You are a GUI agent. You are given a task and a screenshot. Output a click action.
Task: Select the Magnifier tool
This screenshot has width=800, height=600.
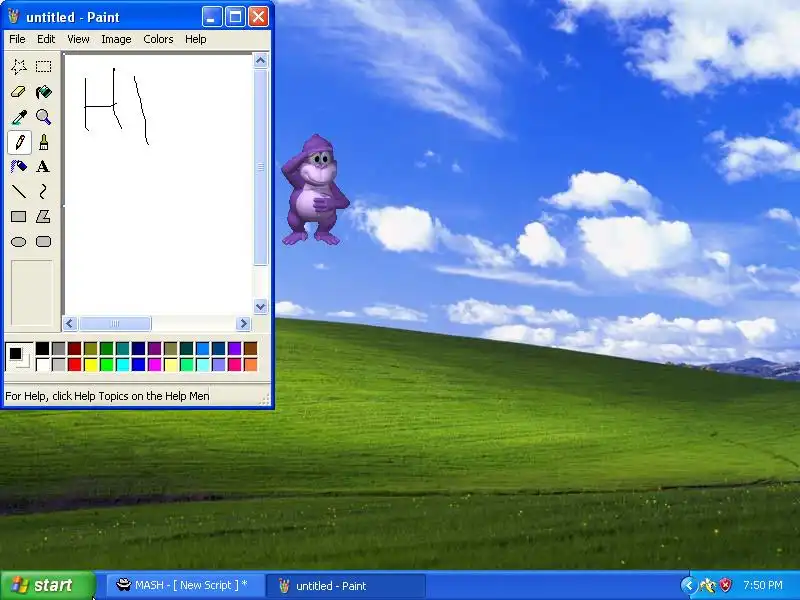43,117
